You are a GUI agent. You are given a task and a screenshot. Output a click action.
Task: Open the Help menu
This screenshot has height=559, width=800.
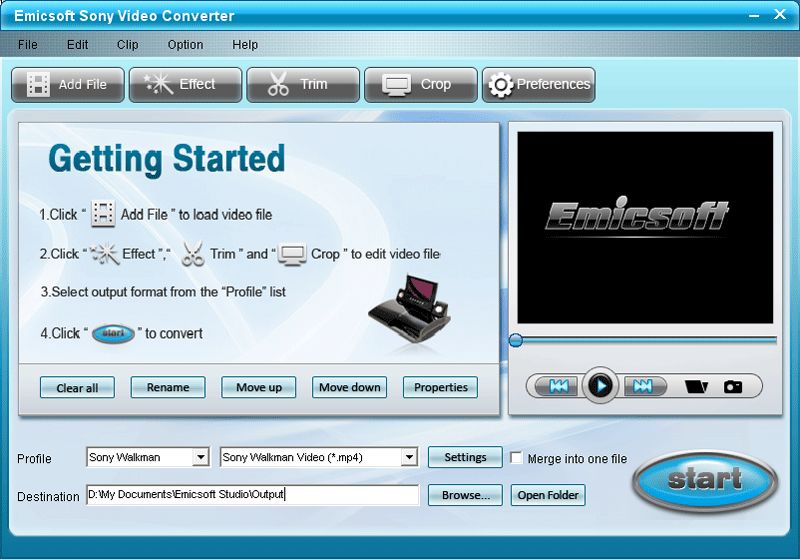coord(245,45)
